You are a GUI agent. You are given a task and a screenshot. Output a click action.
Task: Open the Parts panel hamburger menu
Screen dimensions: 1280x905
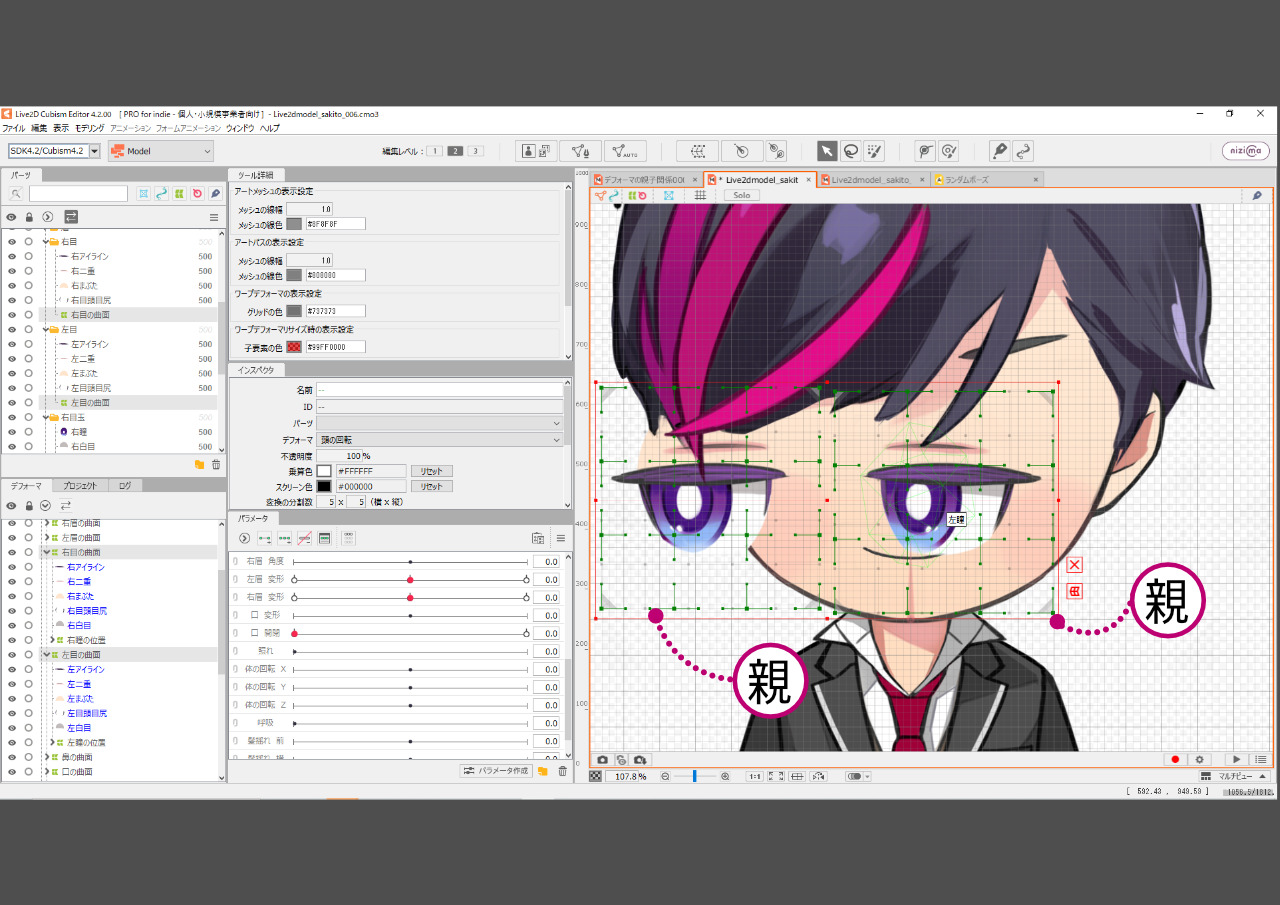[214, 217]
